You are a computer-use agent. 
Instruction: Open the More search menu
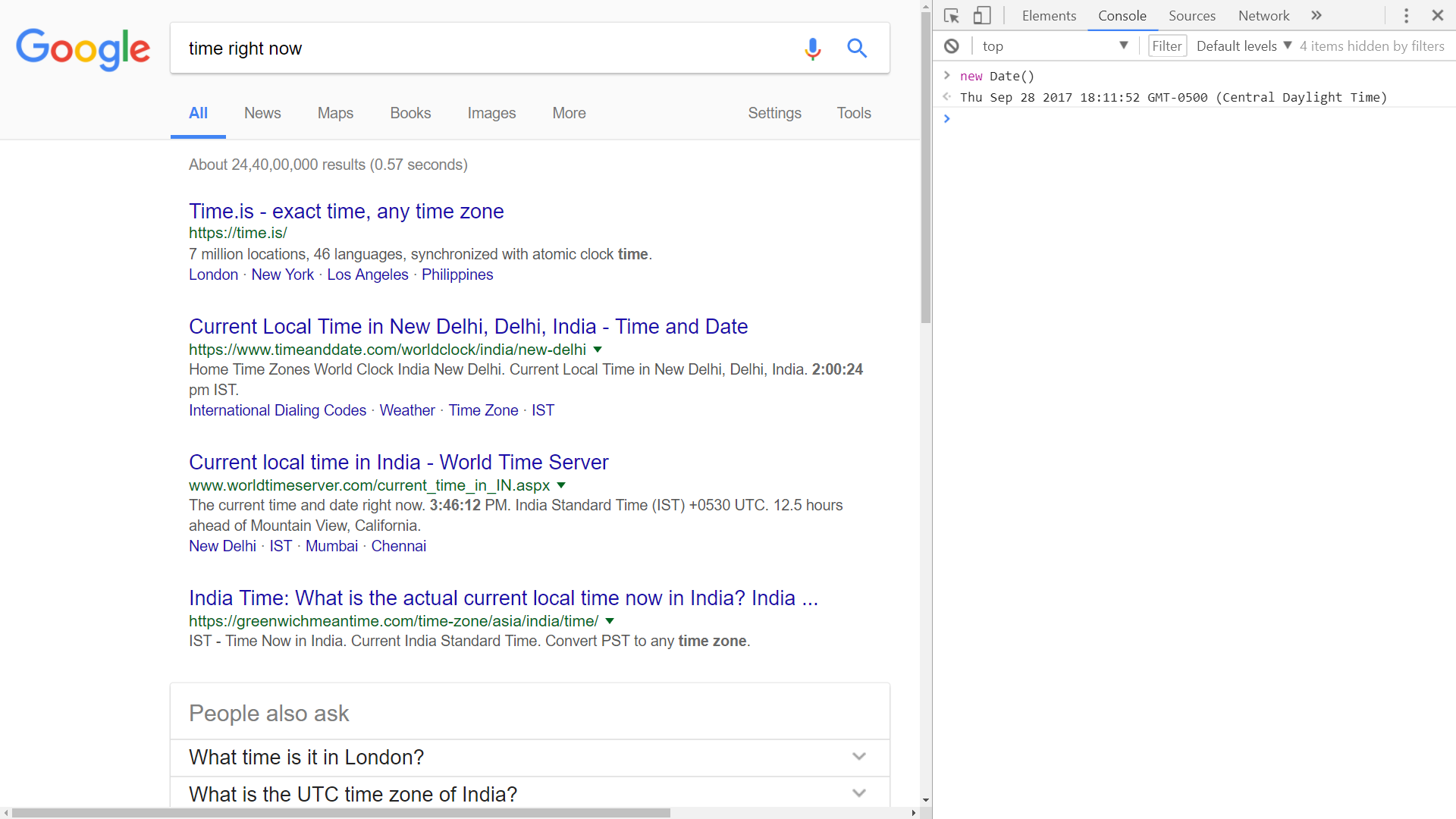[569, 113]
